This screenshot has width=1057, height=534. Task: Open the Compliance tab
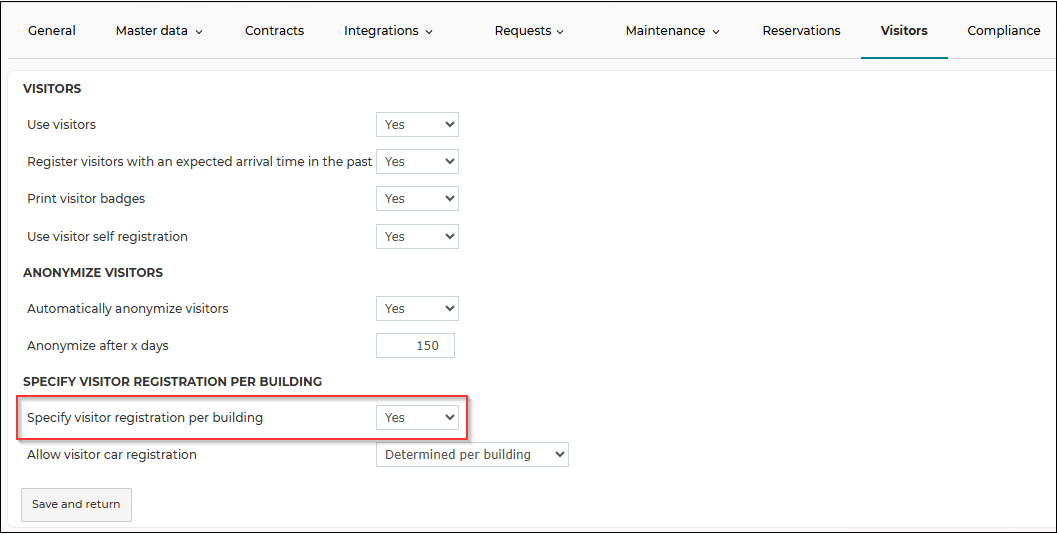1004,30
